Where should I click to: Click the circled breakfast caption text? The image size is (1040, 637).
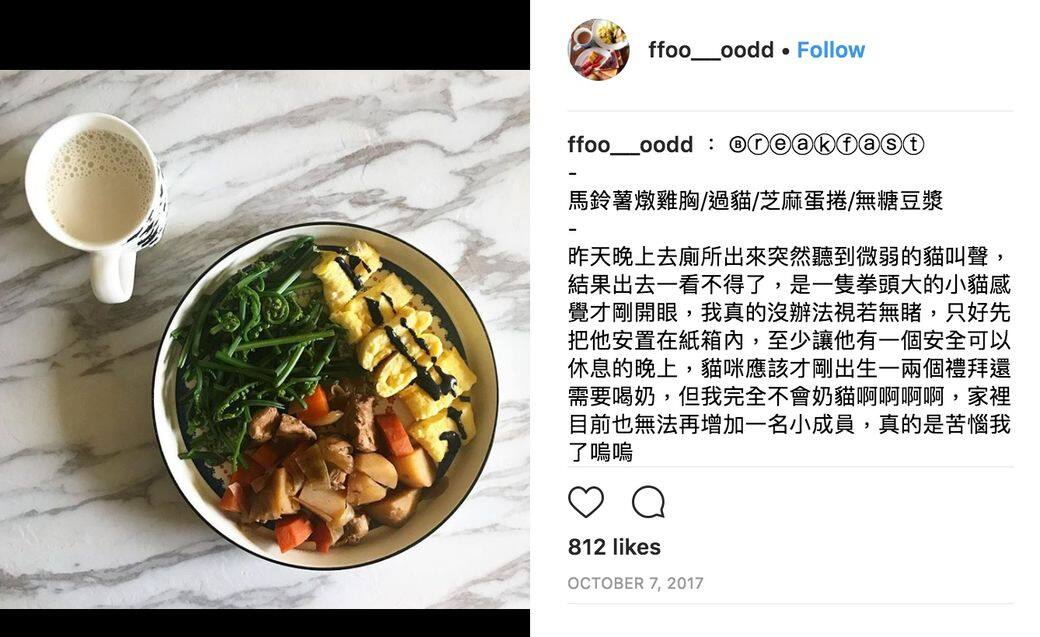[826, 144]
